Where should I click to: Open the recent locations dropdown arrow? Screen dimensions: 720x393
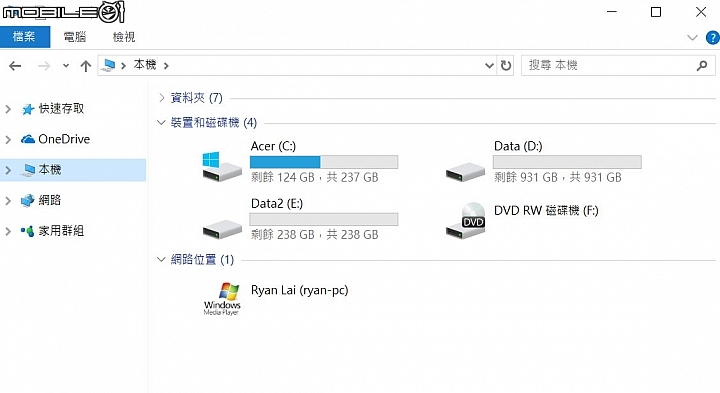click(x=66, y=66)
